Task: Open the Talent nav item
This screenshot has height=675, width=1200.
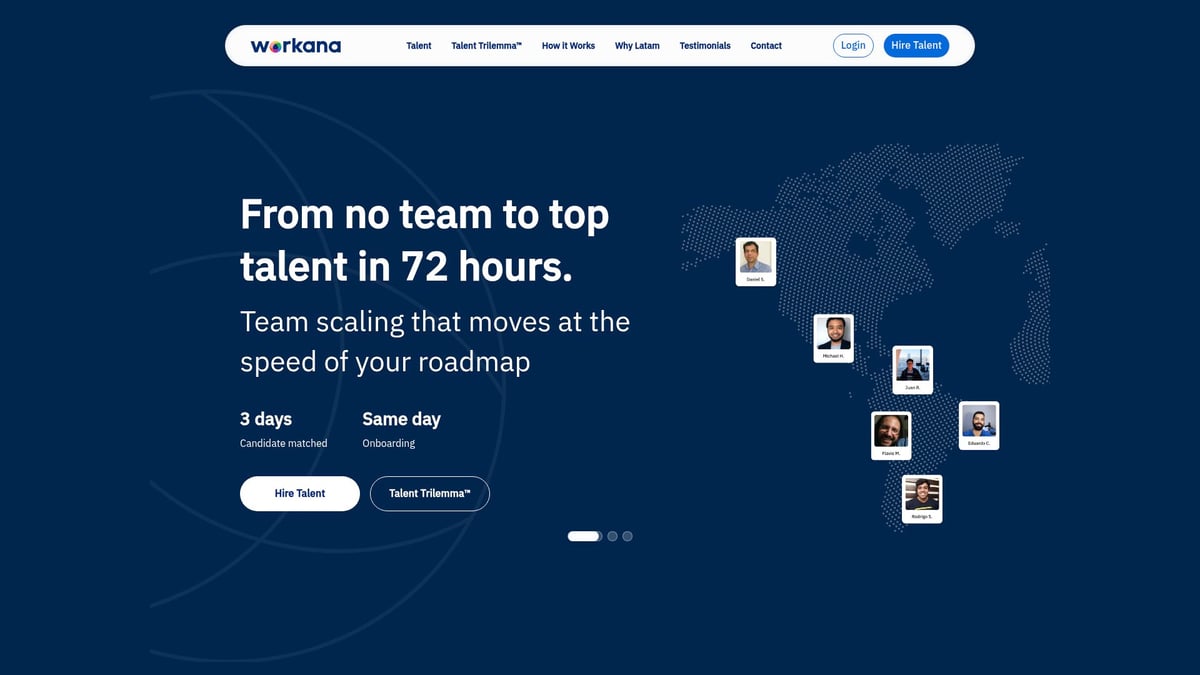Action: click(418, 45)
